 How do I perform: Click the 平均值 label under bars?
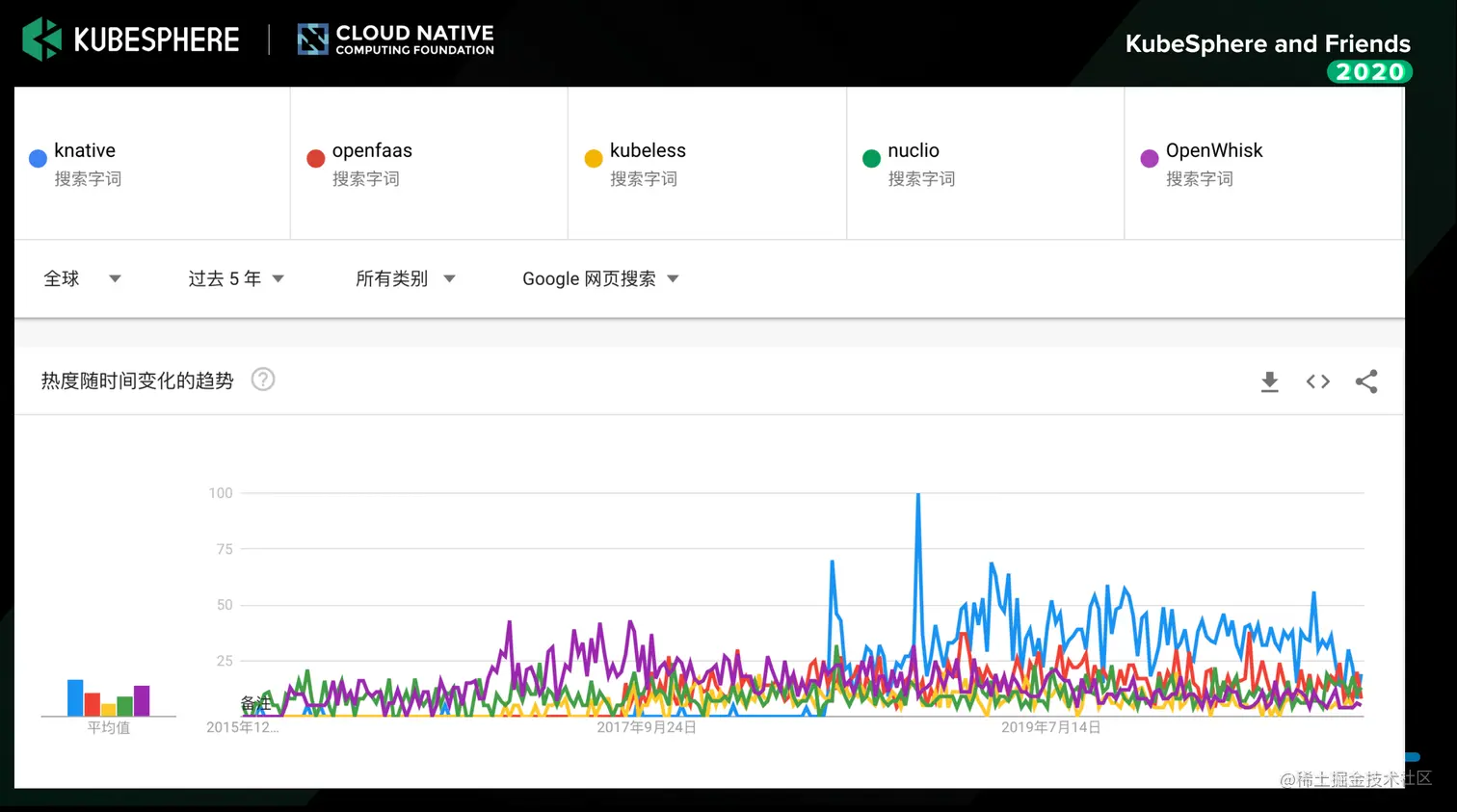coord(109,727)
